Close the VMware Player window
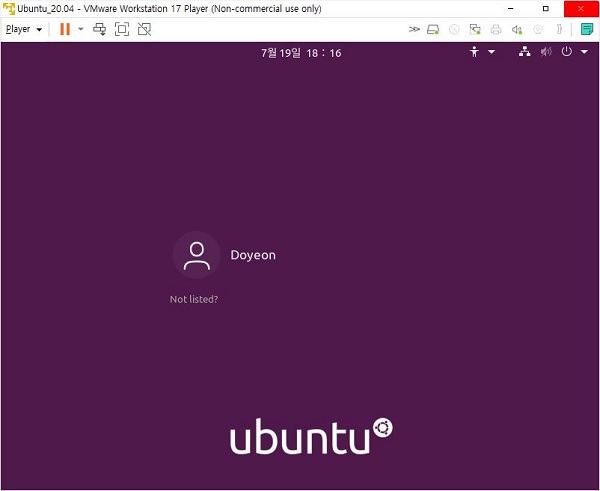The height and width of the screenshot is (491, 600). (581, 8)
